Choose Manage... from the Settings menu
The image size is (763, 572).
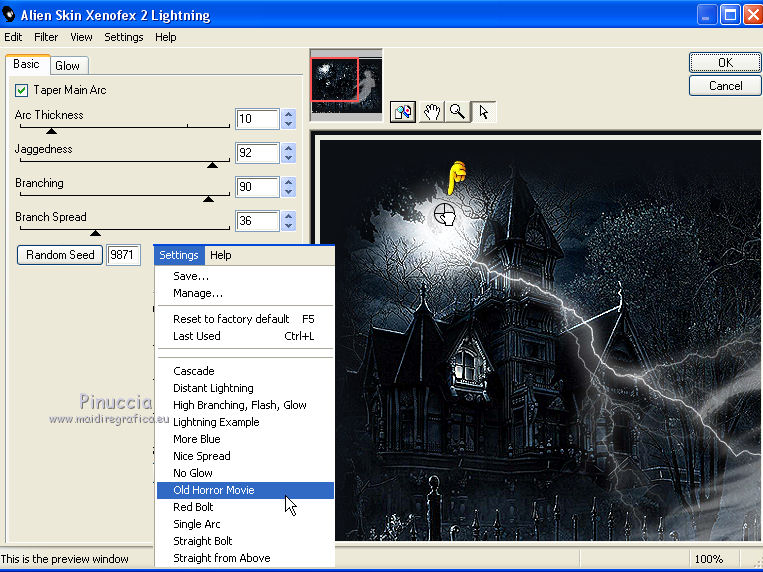tap(245, 293)
